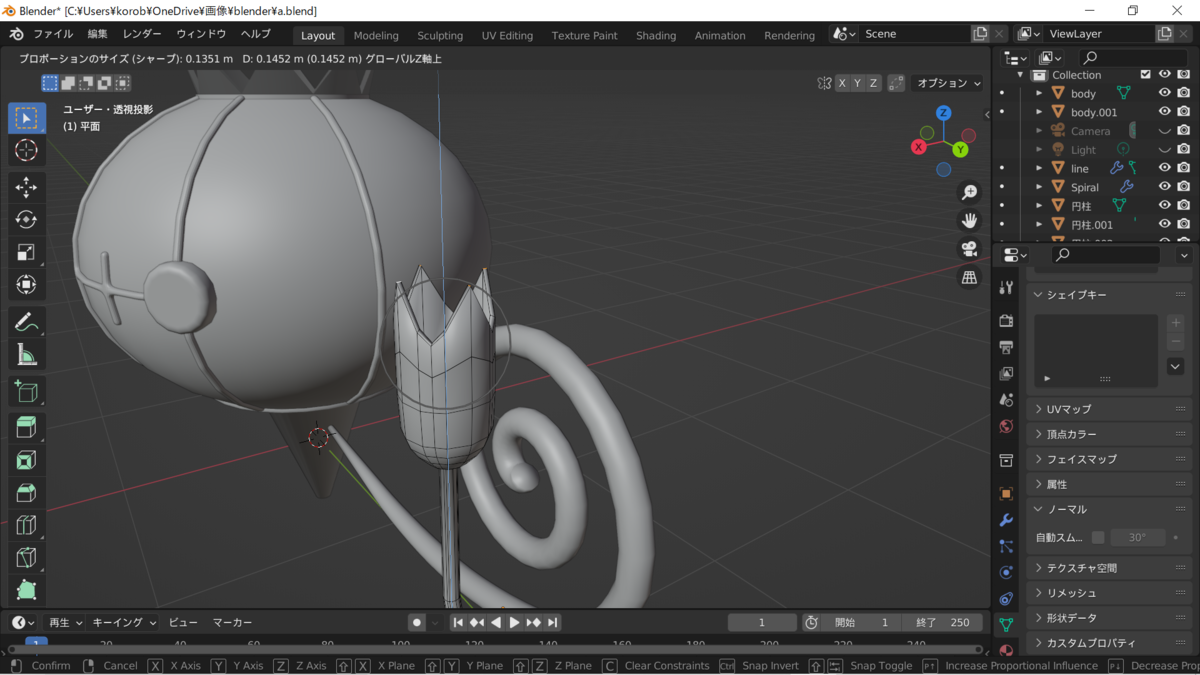
Task: Click the play animation button
Action: (x=515, y=622)
